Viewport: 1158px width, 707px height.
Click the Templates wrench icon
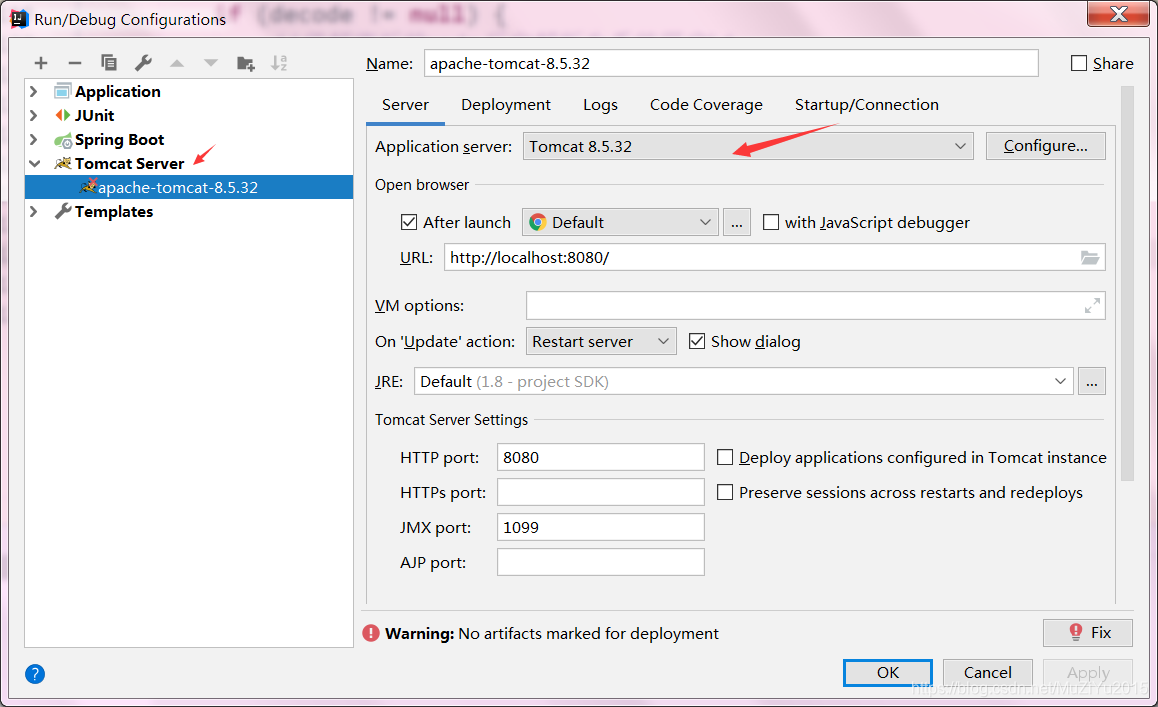click(x=63, y=211)
